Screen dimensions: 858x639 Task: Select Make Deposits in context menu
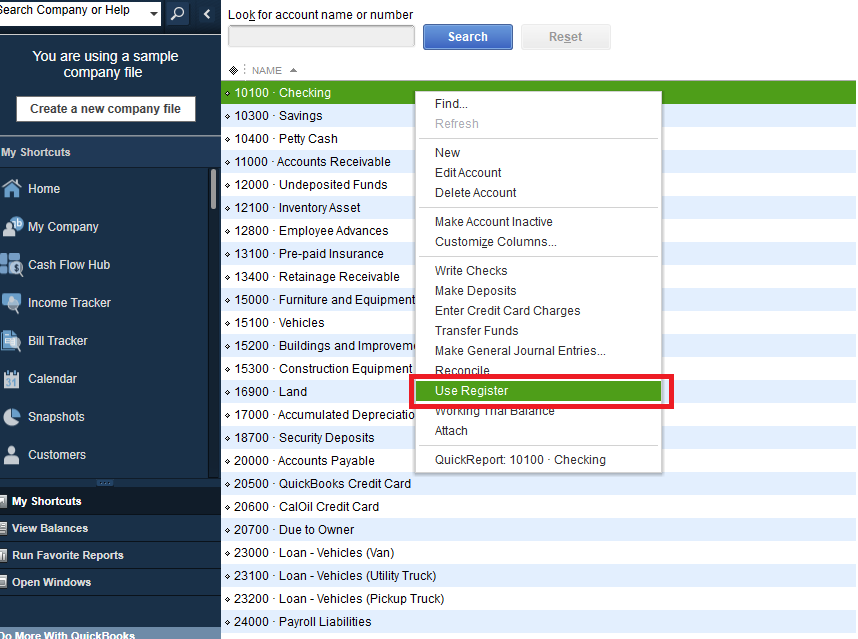pyautogui.click(x=538, y=291)
